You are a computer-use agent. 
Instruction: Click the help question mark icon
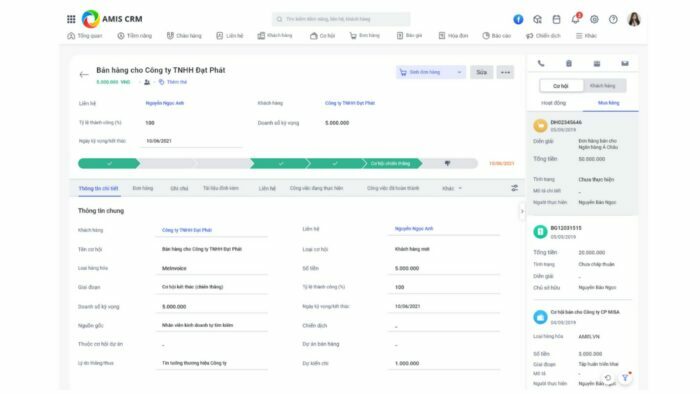613,19
